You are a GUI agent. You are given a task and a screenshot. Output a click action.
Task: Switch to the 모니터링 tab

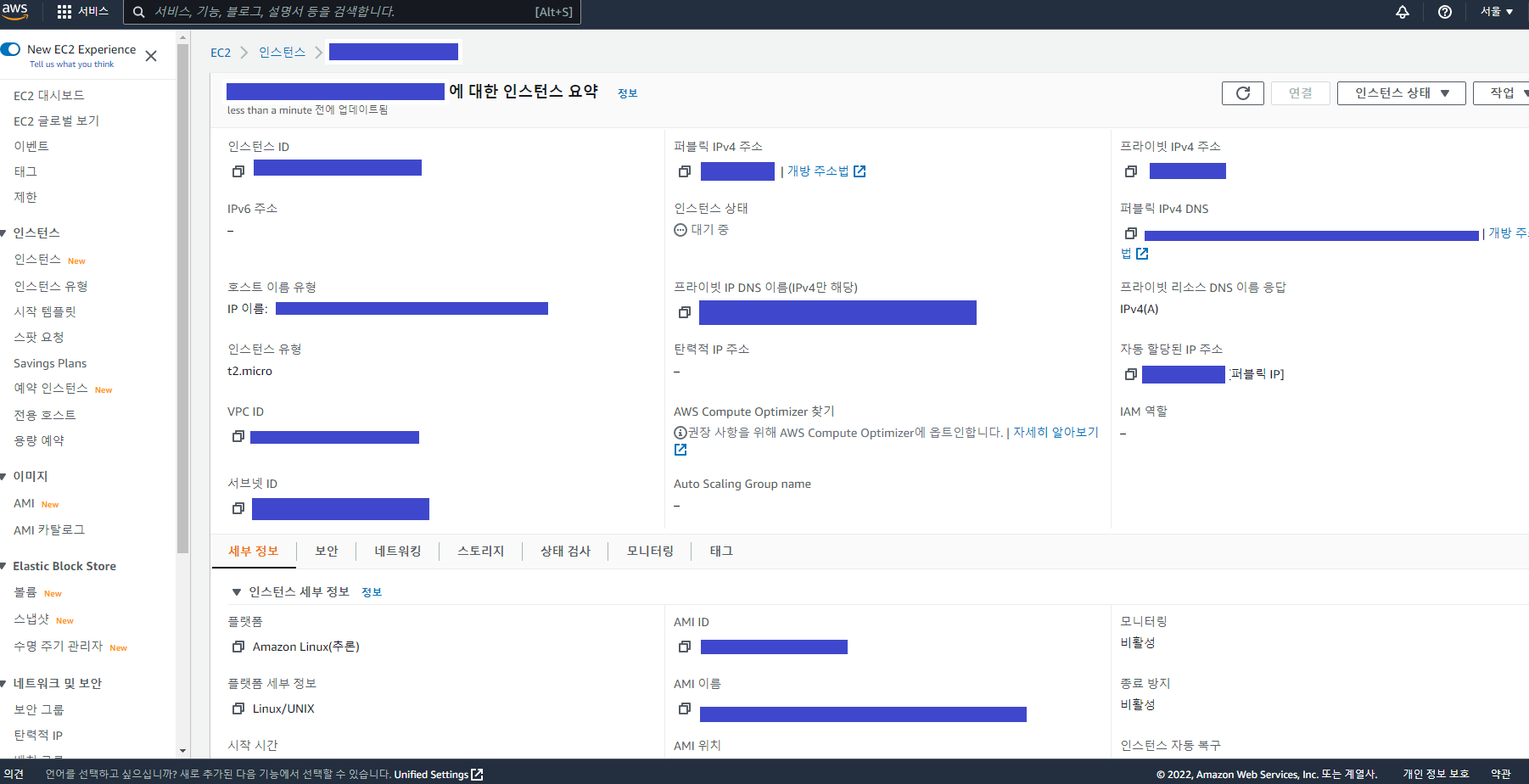point(650,551)
